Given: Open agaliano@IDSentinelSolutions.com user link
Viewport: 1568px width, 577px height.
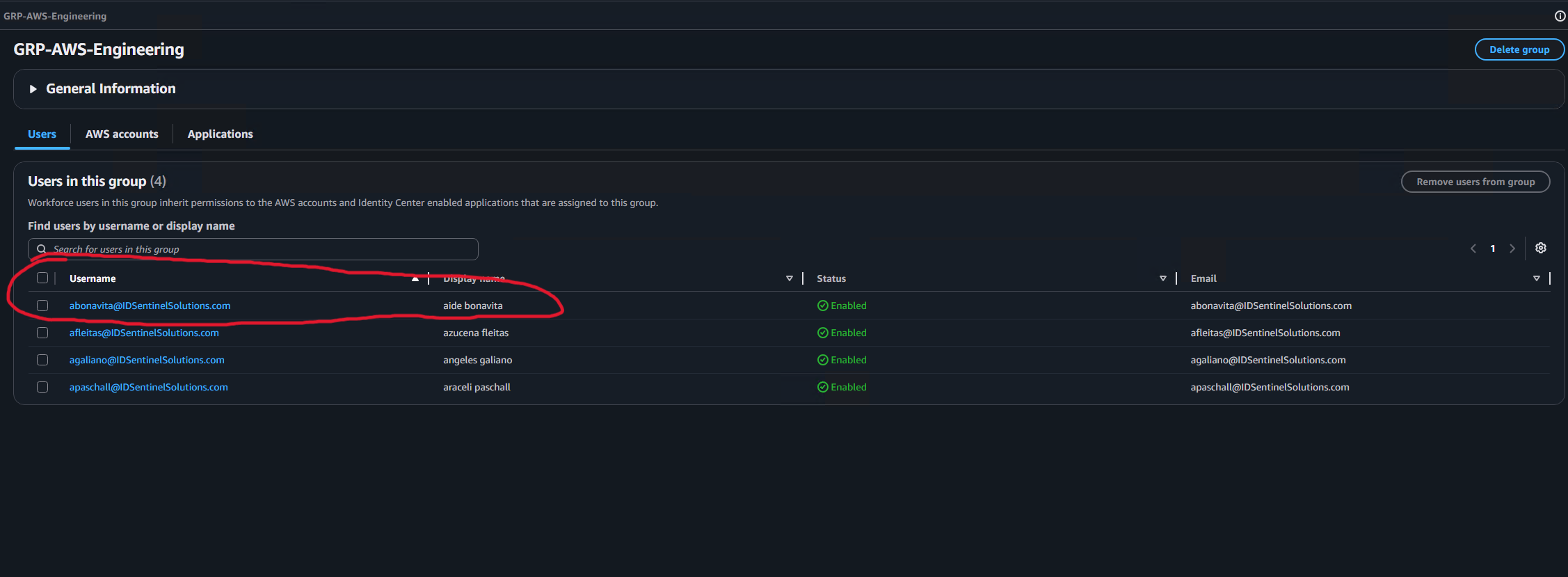Looking at the screenshot, I should click(147, 360).
